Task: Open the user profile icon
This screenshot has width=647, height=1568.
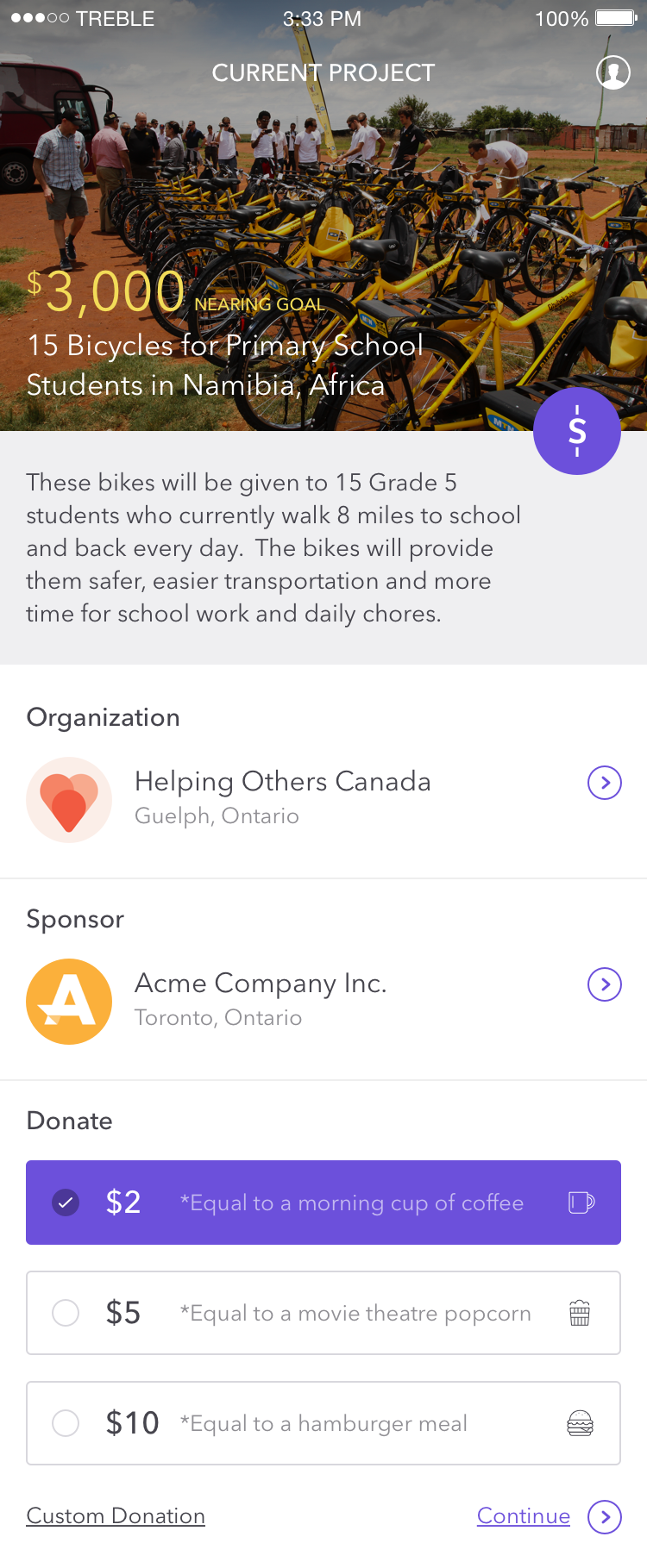Action: pos(613,72)
